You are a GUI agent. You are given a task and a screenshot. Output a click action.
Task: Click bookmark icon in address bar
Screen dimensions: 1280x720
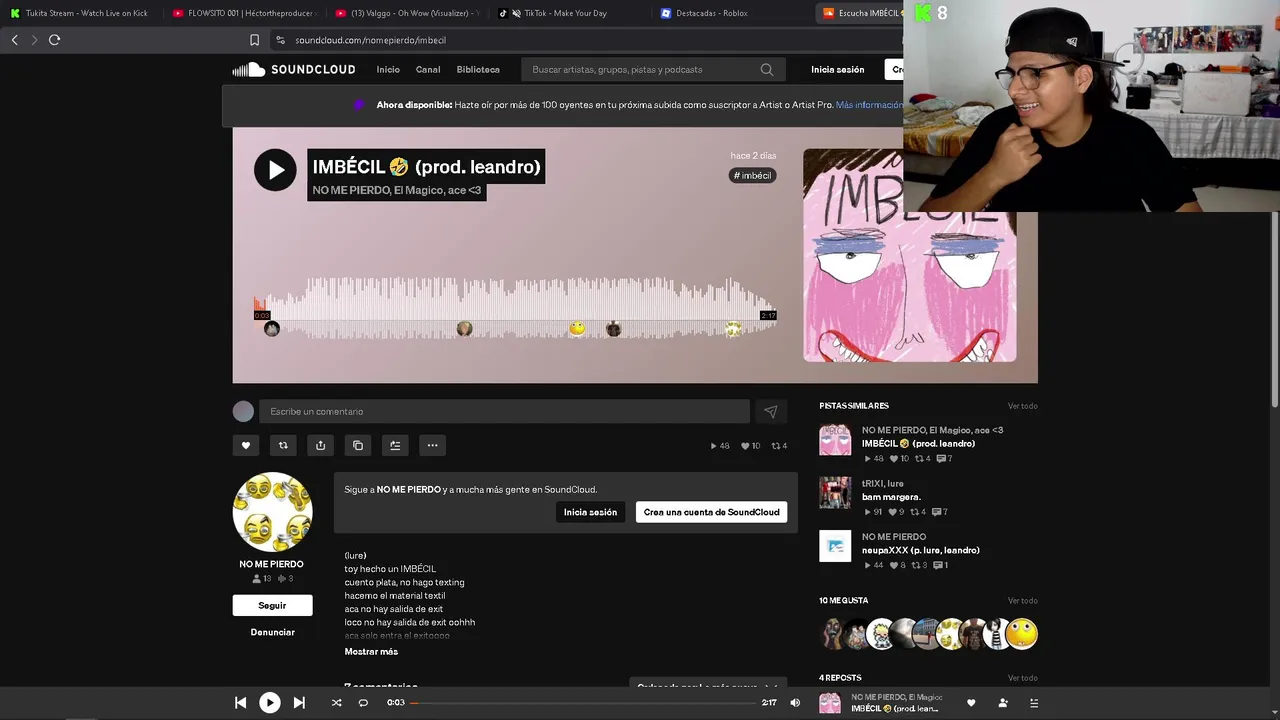click(254, 40)
